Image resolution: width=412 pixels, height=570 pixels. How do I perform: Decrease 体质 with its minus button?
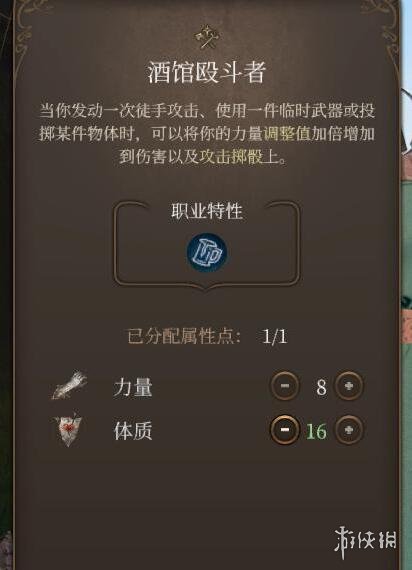click(x=285, y=430)
